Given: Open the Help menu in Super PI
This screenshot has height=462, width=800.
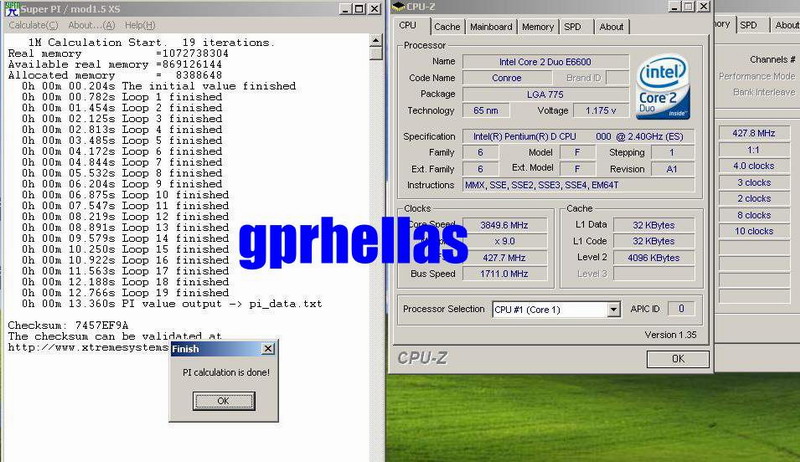Looking at the screenshot, I should pyautogui.click(x=140, y=25).
